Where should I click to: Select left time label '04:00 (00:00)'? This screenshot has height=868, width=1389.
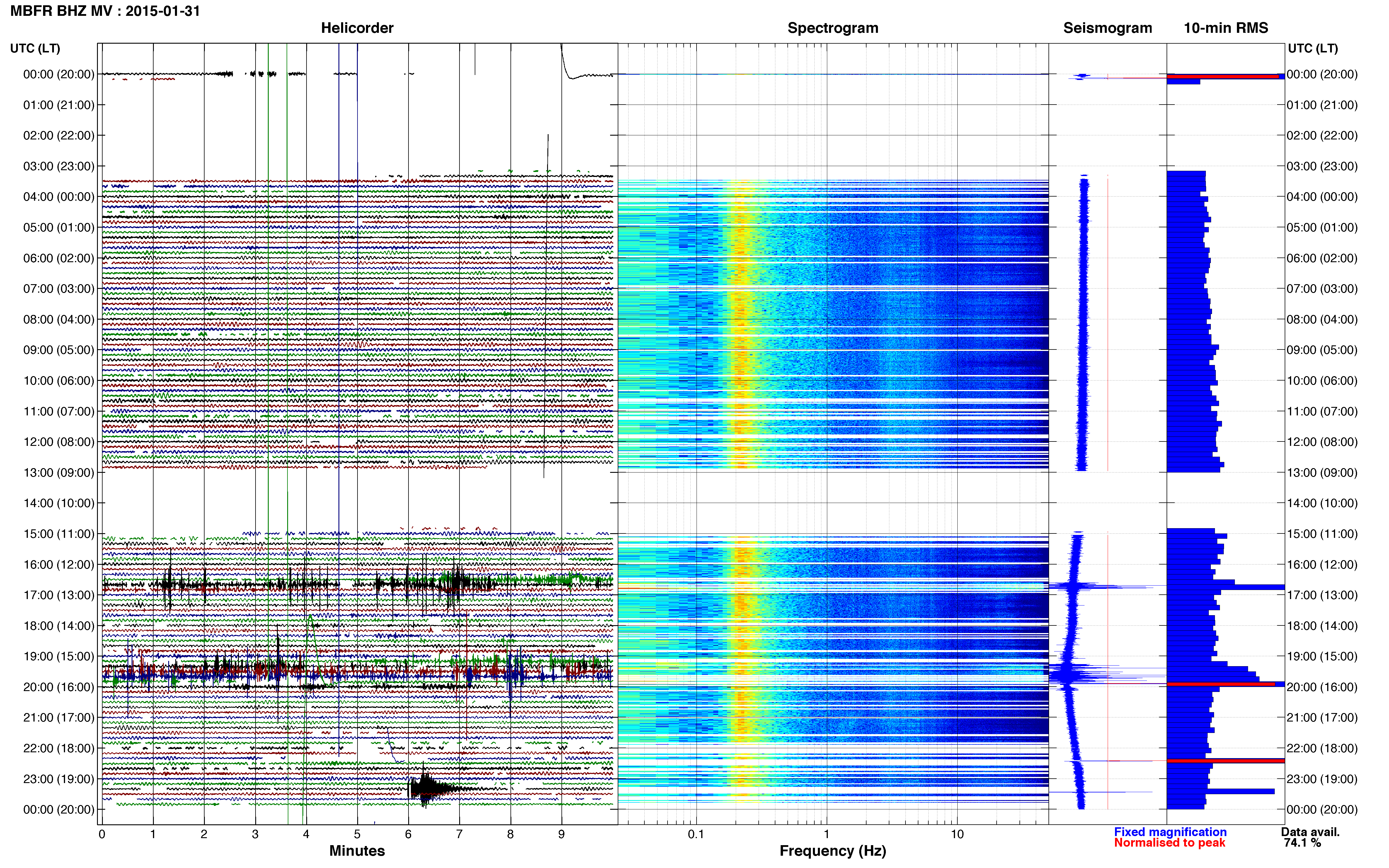pos(59,197)
